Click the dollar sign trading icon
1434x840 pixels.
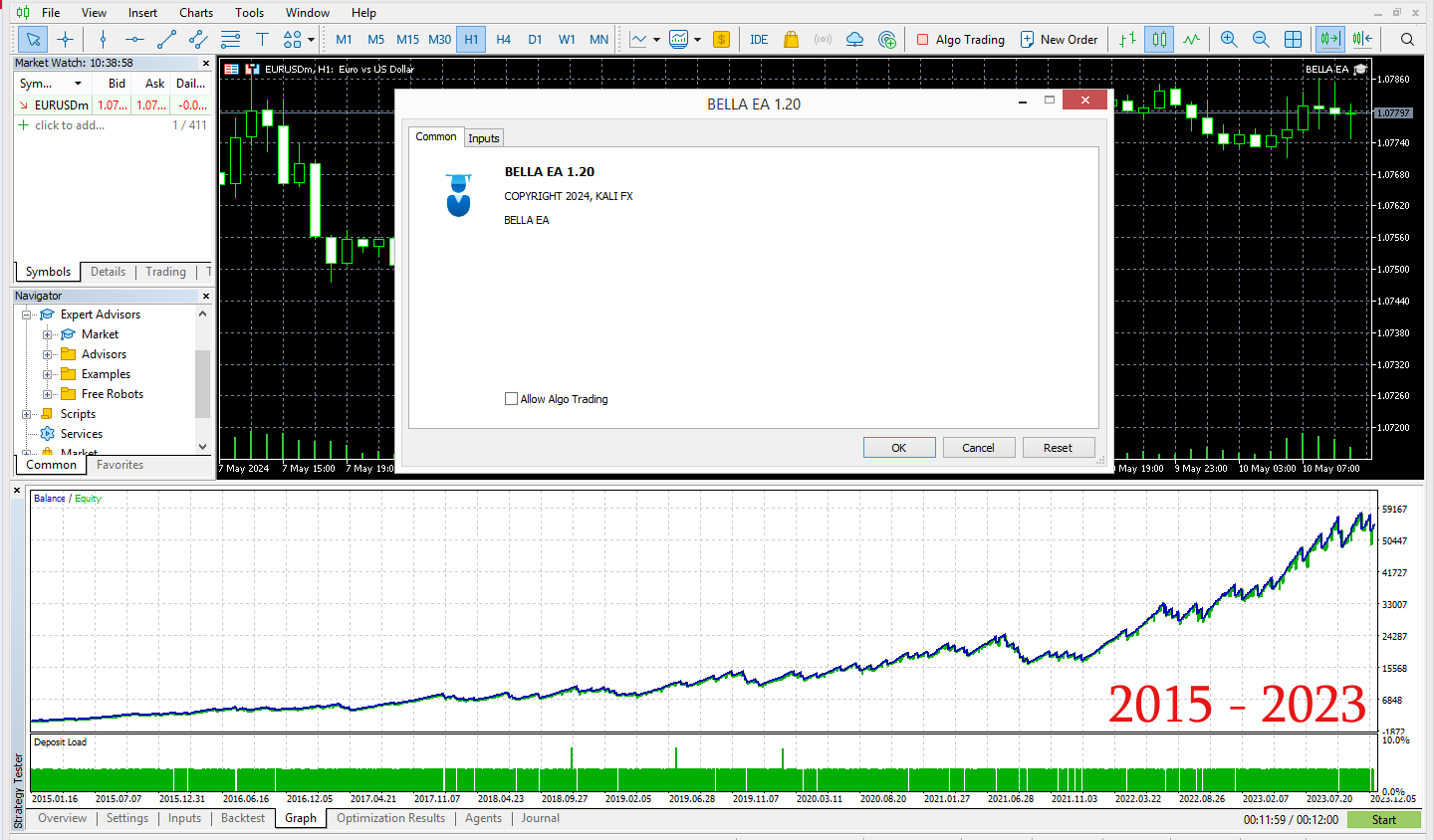tap(722, 40)
